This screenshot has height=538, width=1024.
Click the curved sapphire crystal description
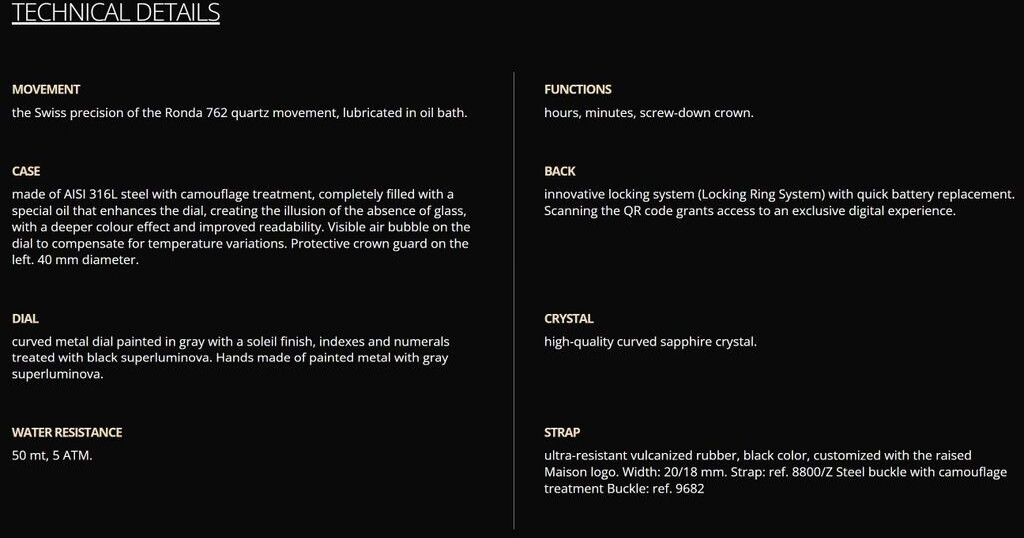click(x=650, y=342)
